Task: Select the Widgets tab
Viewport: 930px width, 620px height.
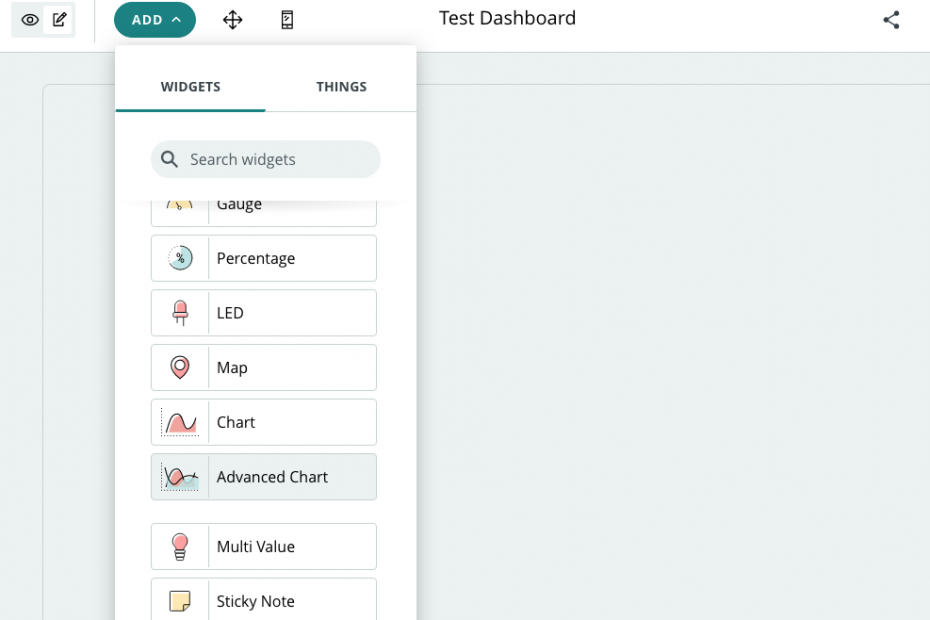Action: click(x=190, y=87)
